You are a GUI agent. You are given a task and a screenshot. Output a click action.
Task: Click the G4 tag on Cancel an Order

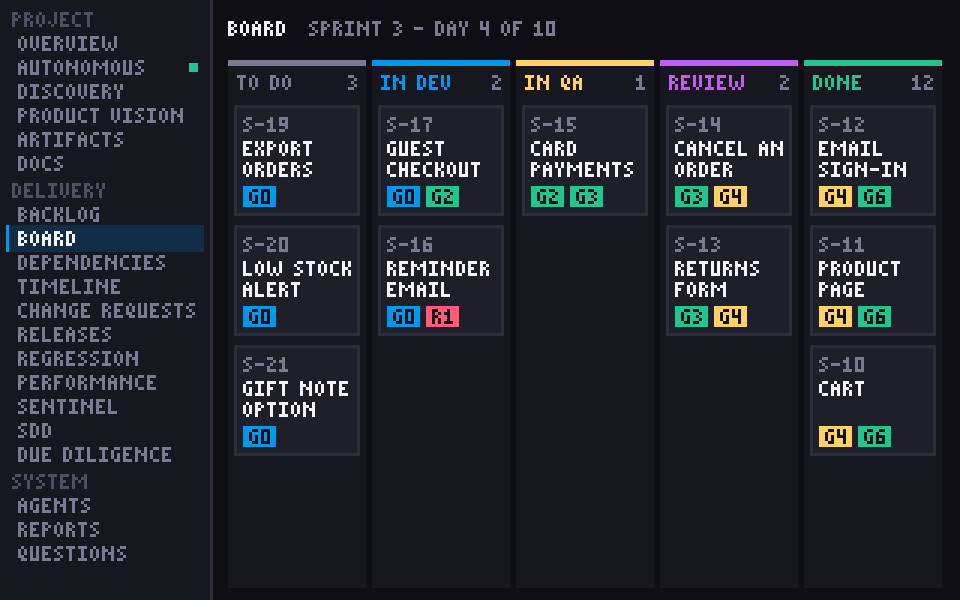(x=730, y=197)
